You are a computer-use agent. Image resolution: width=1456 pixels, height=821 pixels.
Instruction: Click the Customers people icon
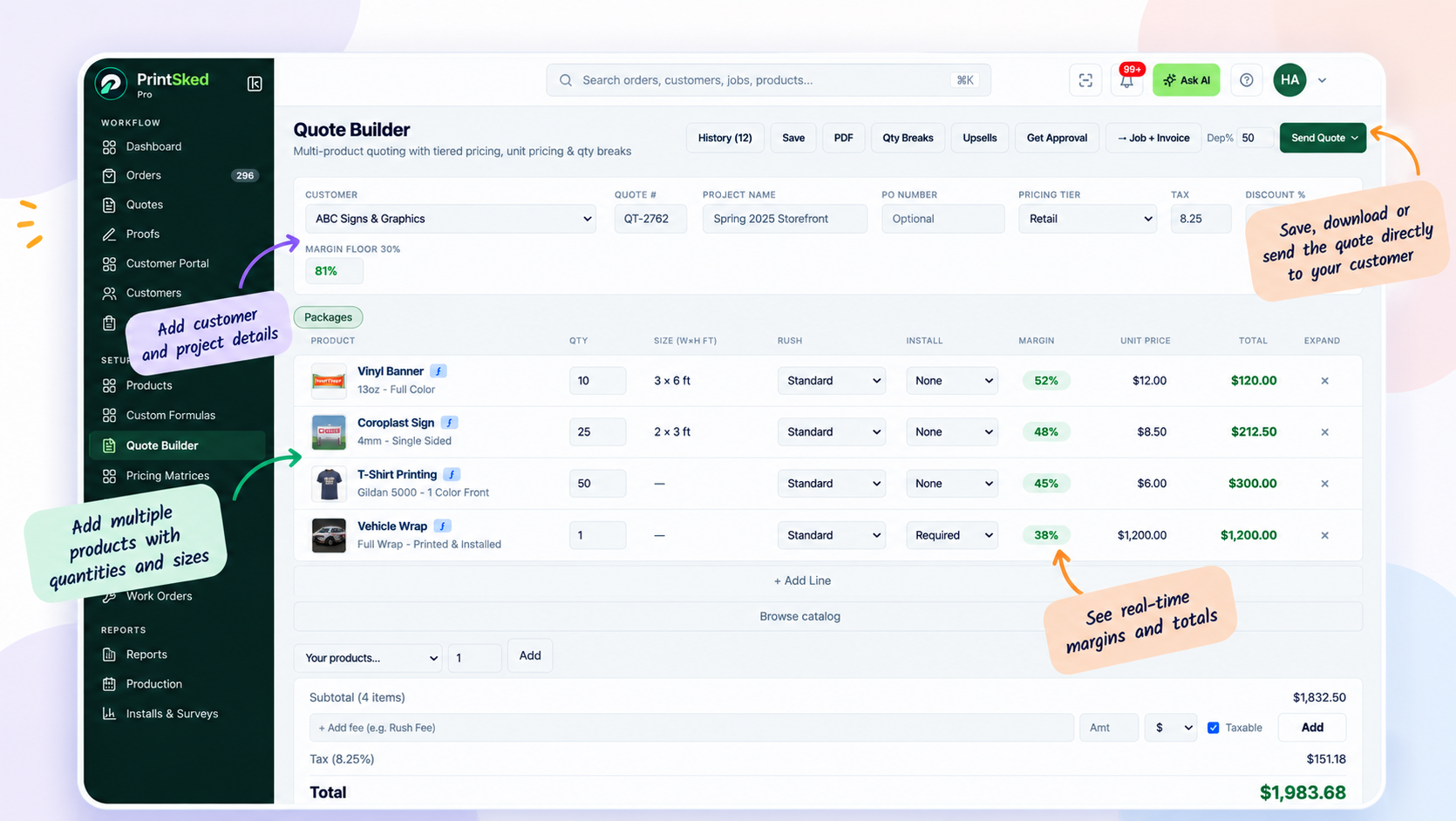[x=109, y=293]
